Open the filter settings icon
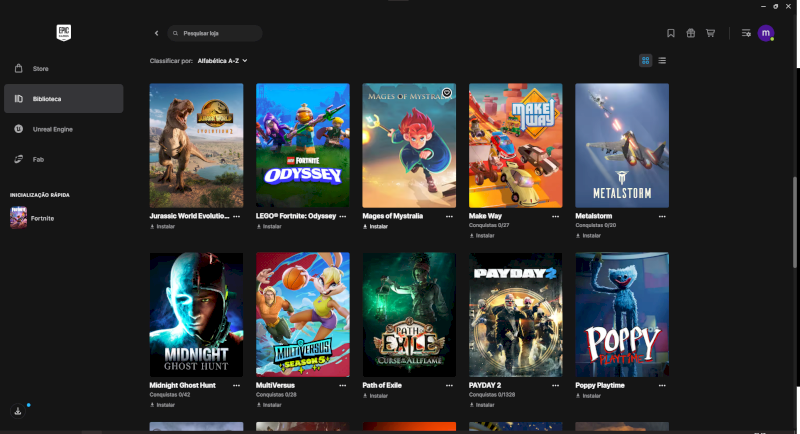800x434 pixels. 746,33
